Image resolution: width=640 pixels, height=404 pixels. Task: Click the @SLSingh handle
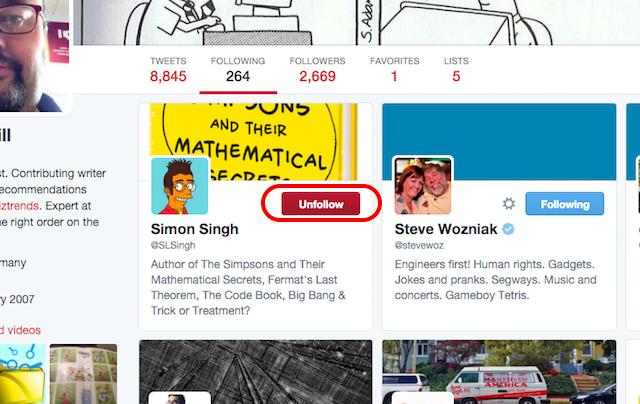coord(173,244)
